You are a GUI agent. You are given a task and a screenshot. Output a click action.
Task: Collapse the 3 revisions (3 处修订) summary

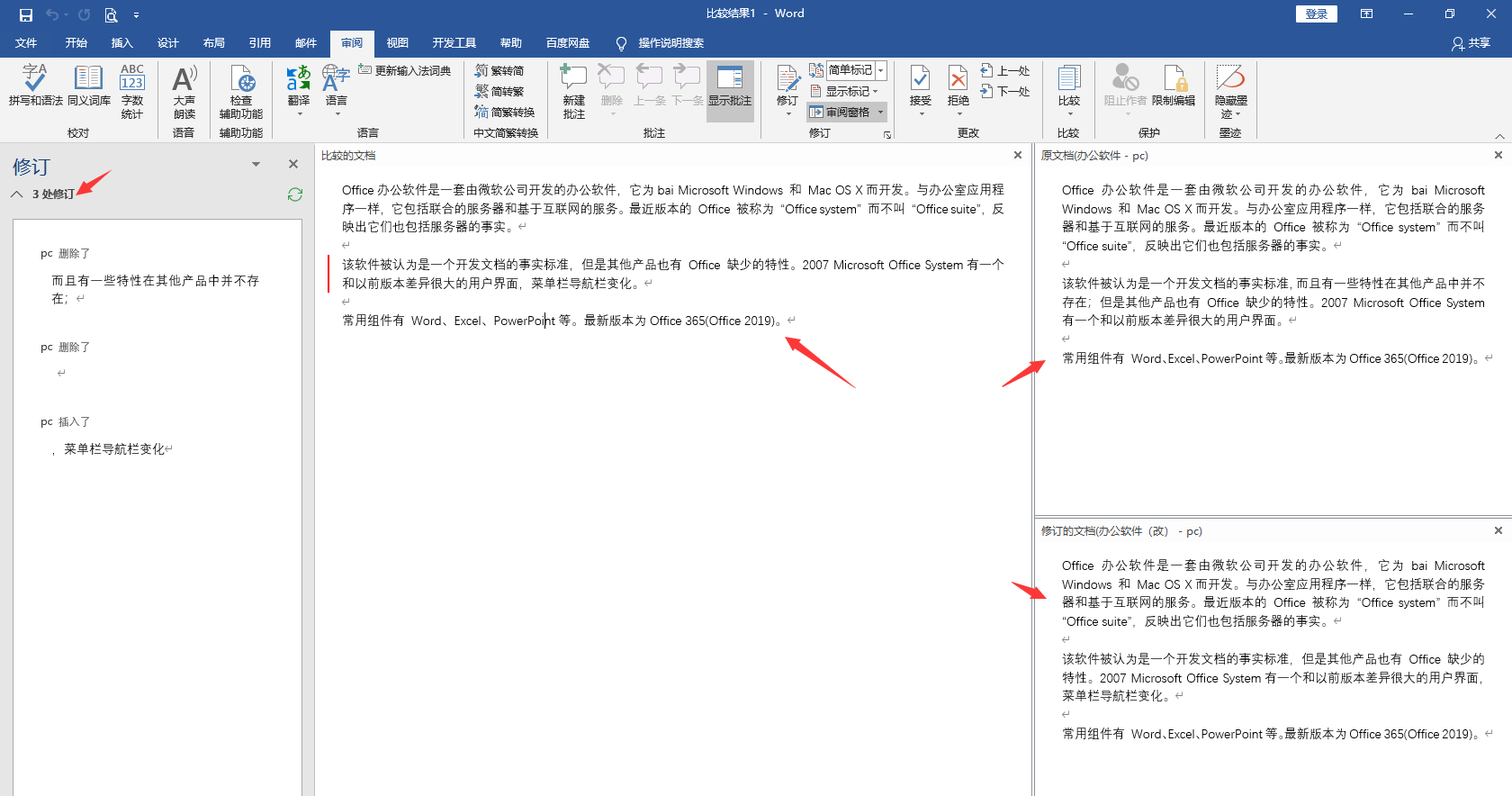coord(17,194)
